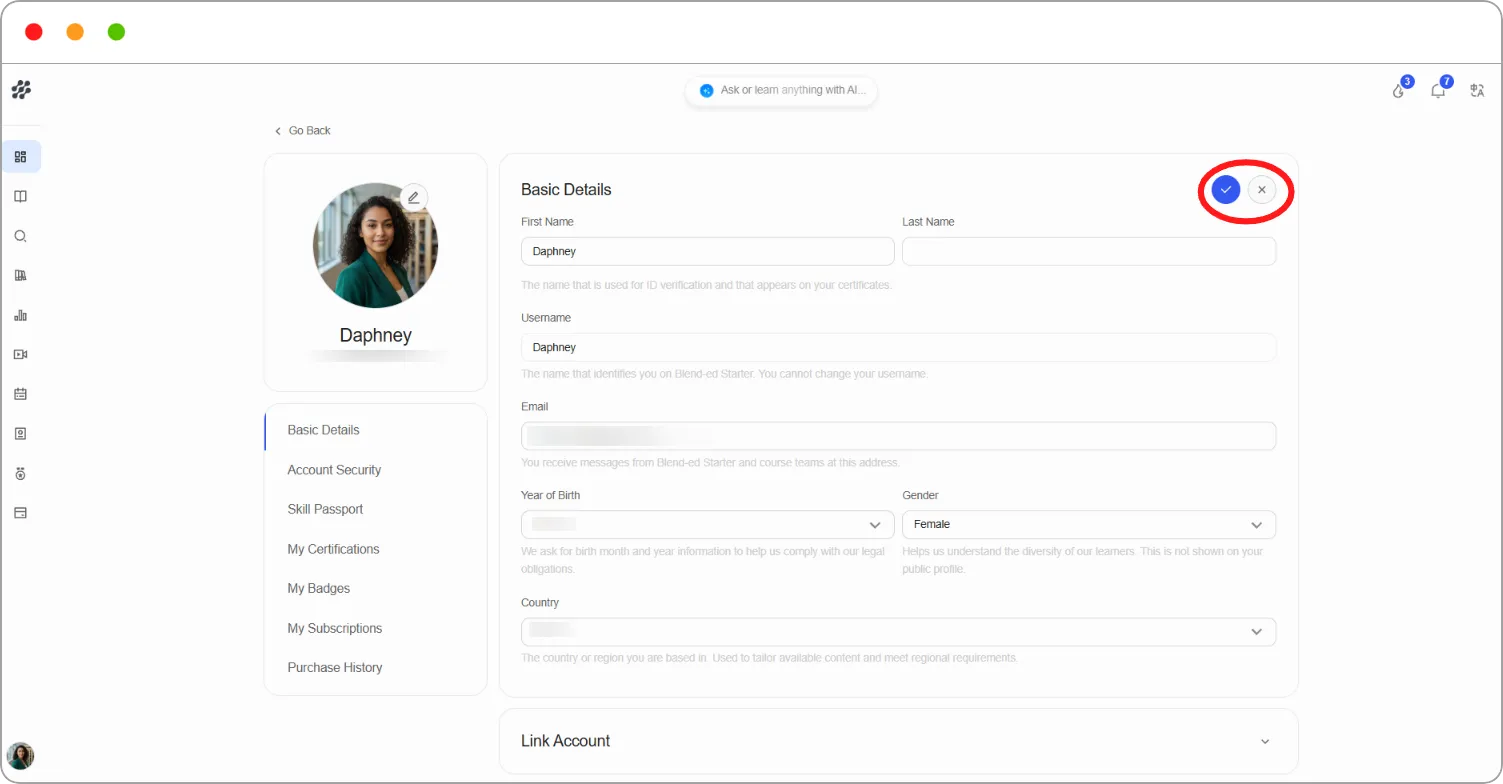Go Back to the previous page
Viewport: 1503px width, 784px height.
(302, 131)
